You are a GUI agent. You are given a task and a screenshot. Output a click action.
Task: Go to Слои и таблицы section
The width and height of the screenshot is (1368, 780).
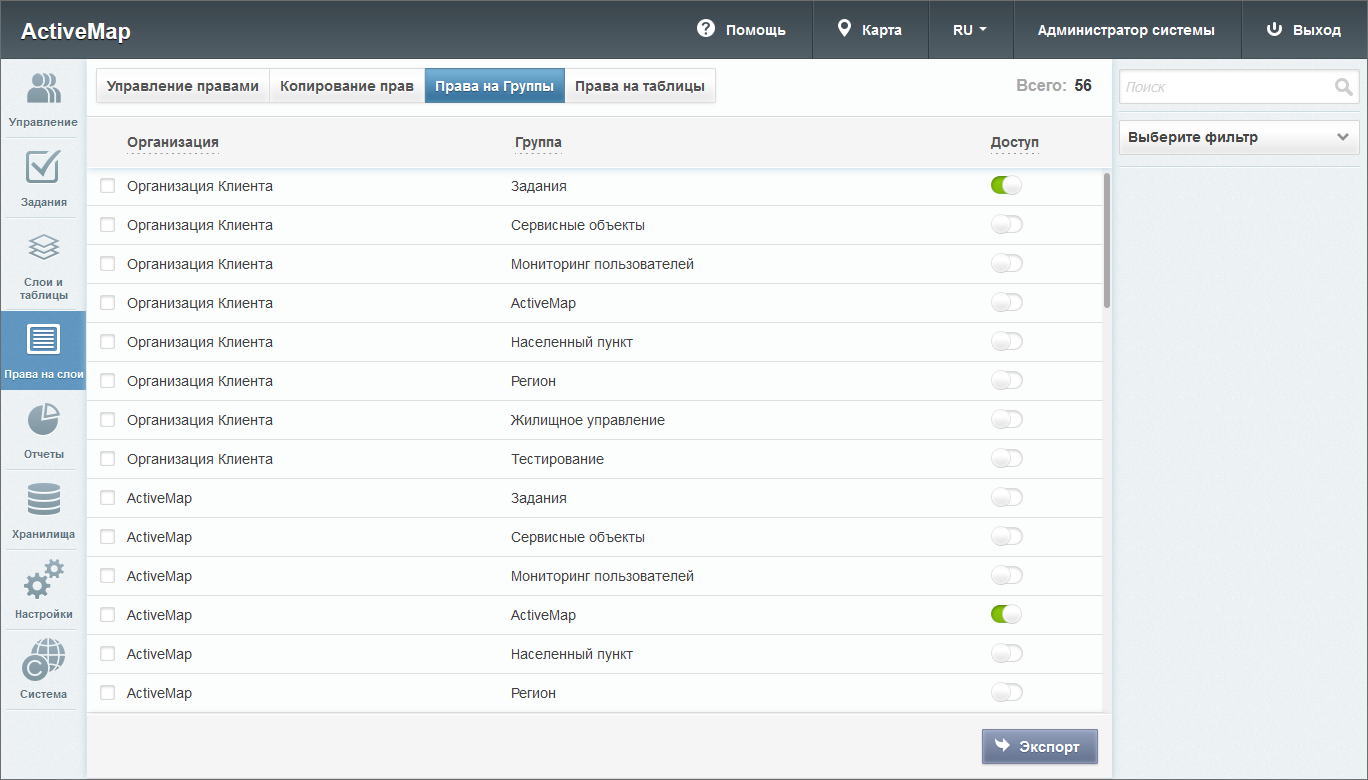pos(43,264)
